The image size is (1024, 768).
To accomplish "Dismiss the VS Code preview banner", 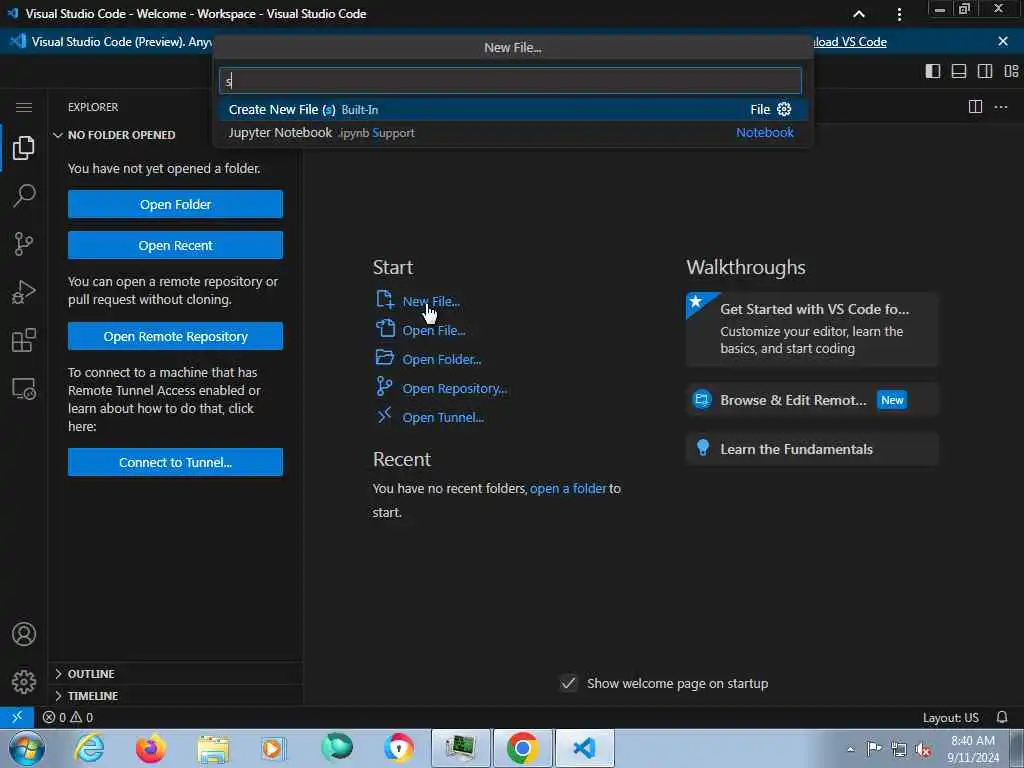I will click(1003, 41).
